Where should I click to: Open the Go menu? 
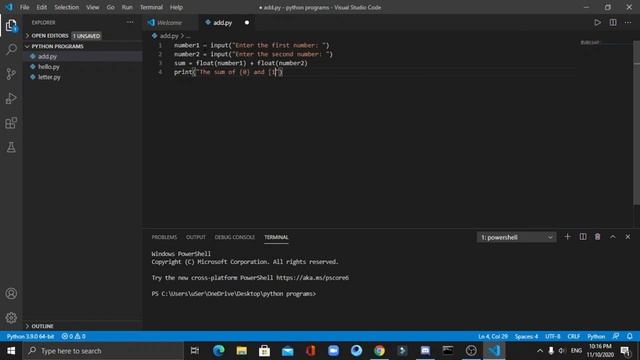coord(110,7)
